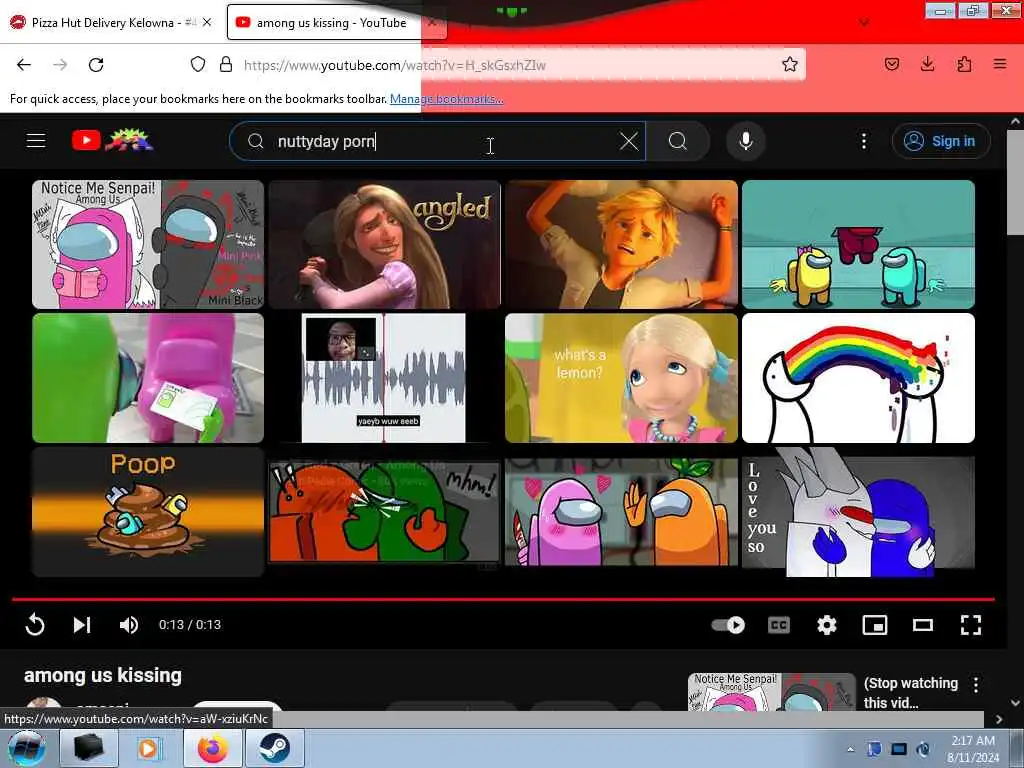1024x768 pixels.
Task: Reload the current page
Action: [96, 65]
